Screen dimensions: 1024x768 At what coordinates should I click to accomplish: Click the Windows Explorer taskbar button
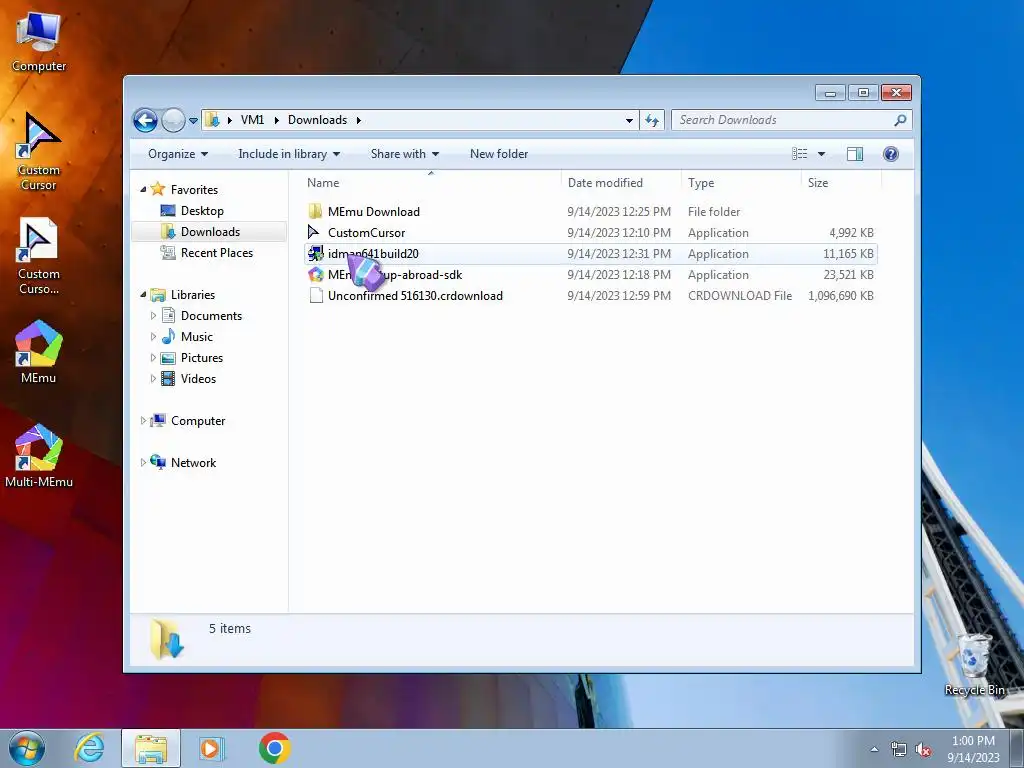[151, 748]
